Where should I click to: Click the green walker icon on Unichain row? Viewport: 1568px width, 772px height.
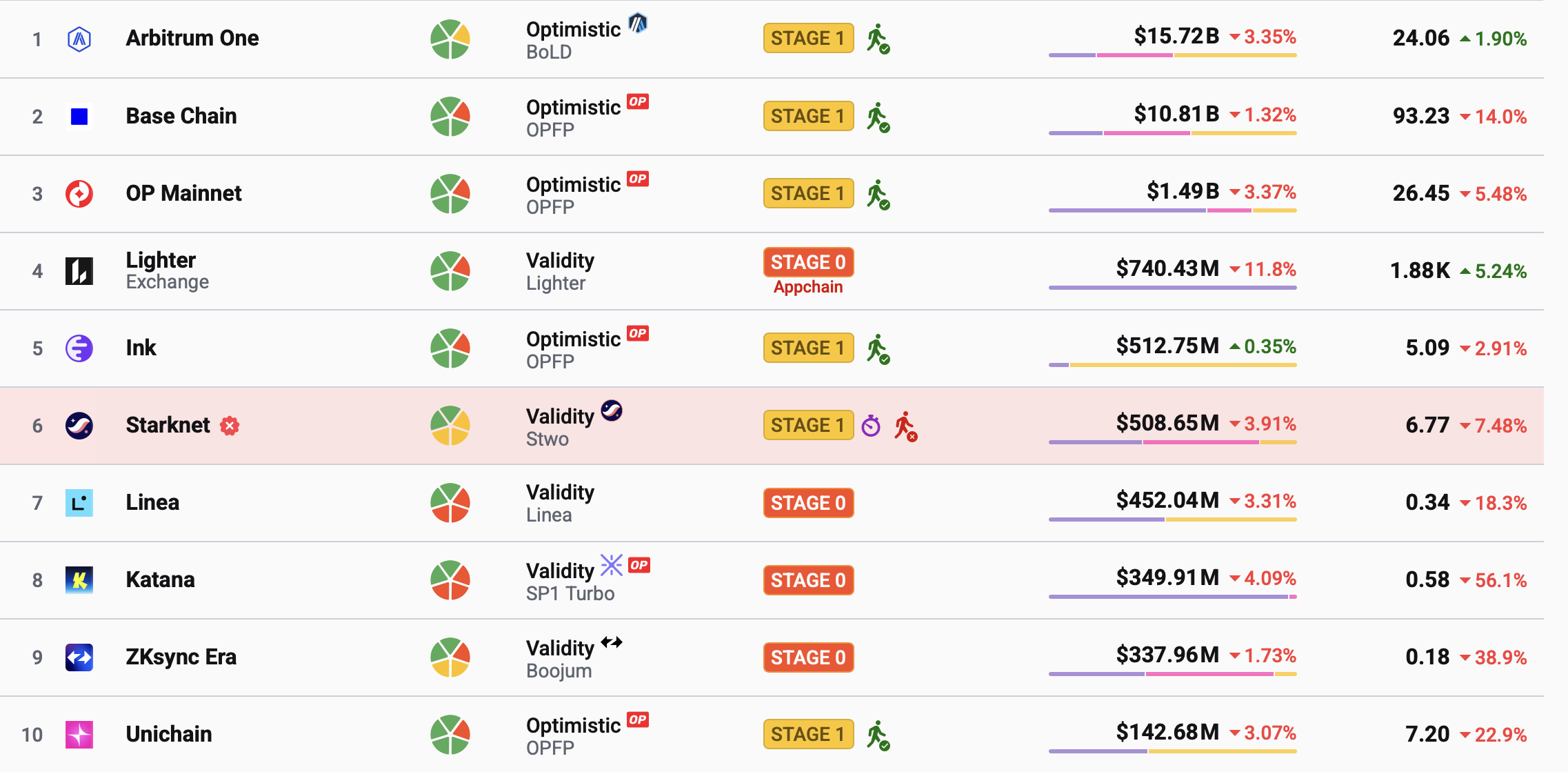(x=878, y=735)
